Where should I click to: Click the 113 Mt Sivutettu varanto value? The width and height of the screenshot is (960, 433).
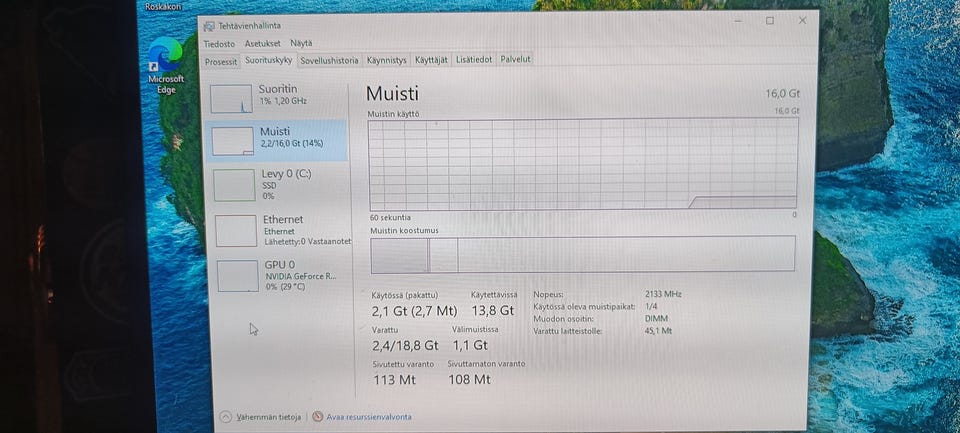coord(394,380)
